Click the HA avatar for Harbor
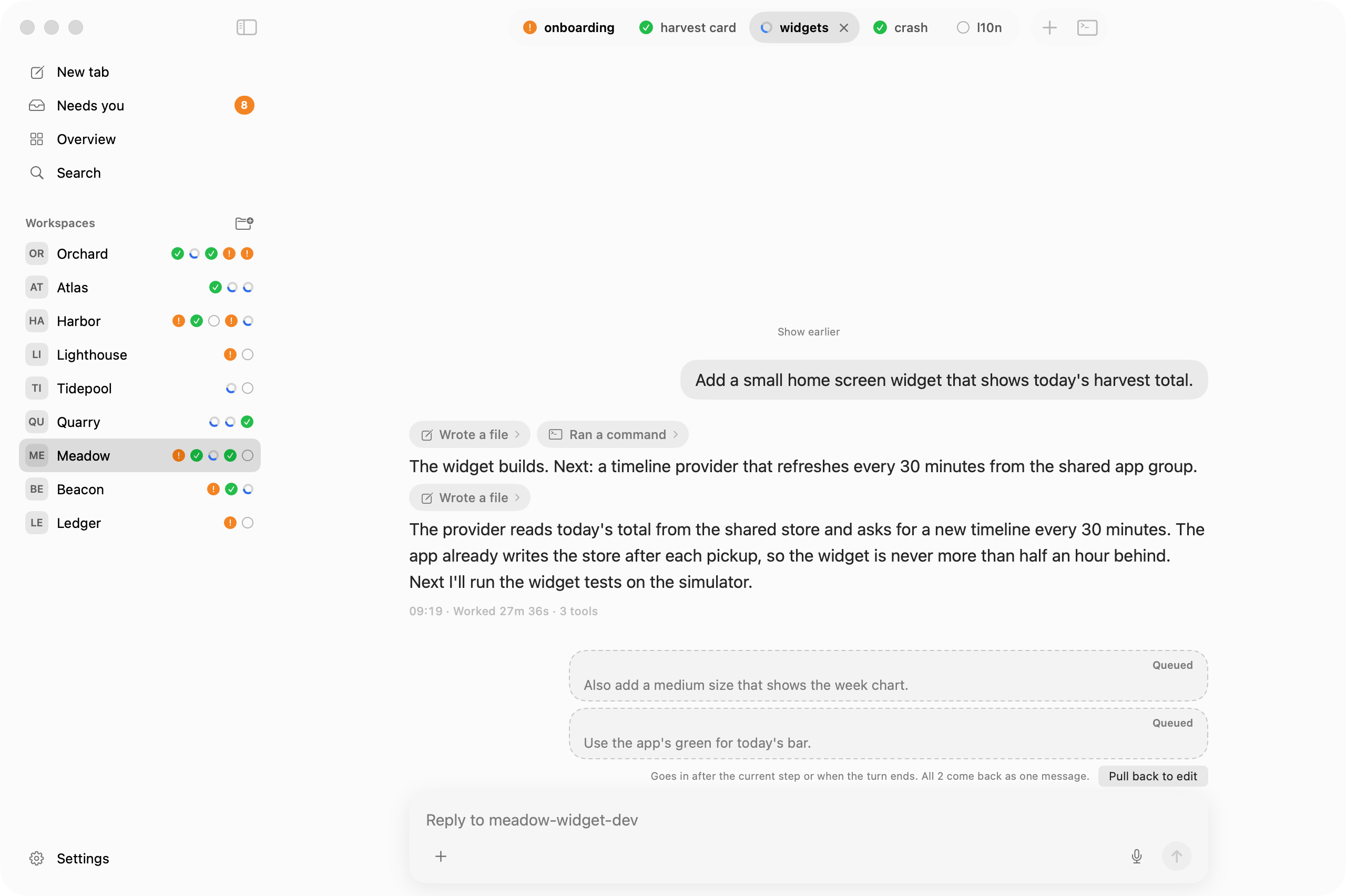1346x896 pixels. click(37, 321)
